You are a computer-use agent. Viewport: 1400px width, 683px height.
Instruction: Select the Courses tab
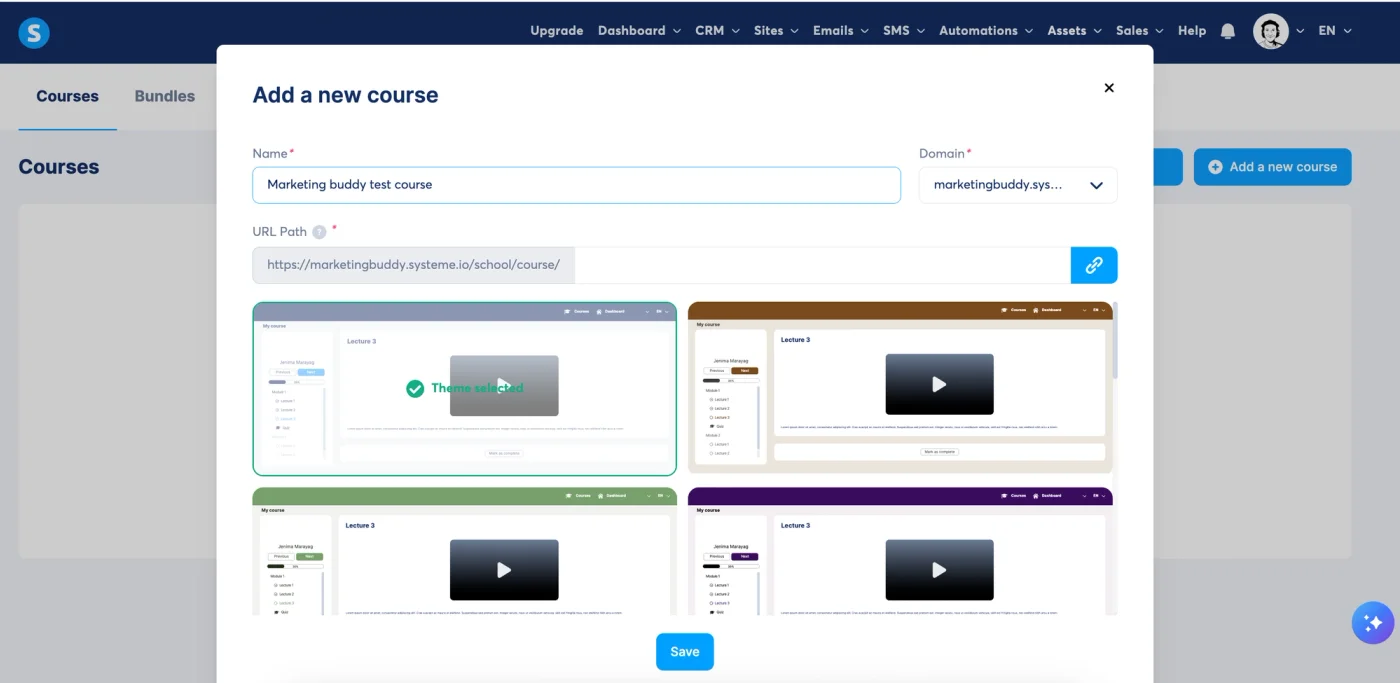coord(67,96)
